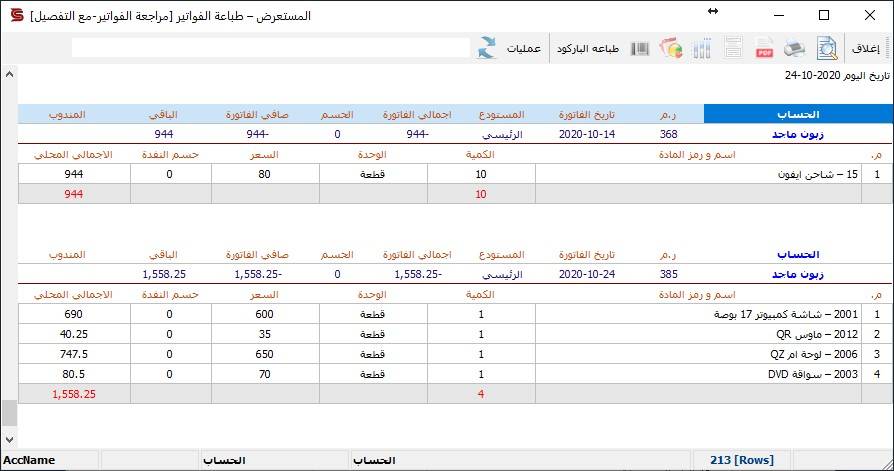This screenshot has width=894, height=471.
Task: Open the عمليات menu
Action: click(523, 48)
